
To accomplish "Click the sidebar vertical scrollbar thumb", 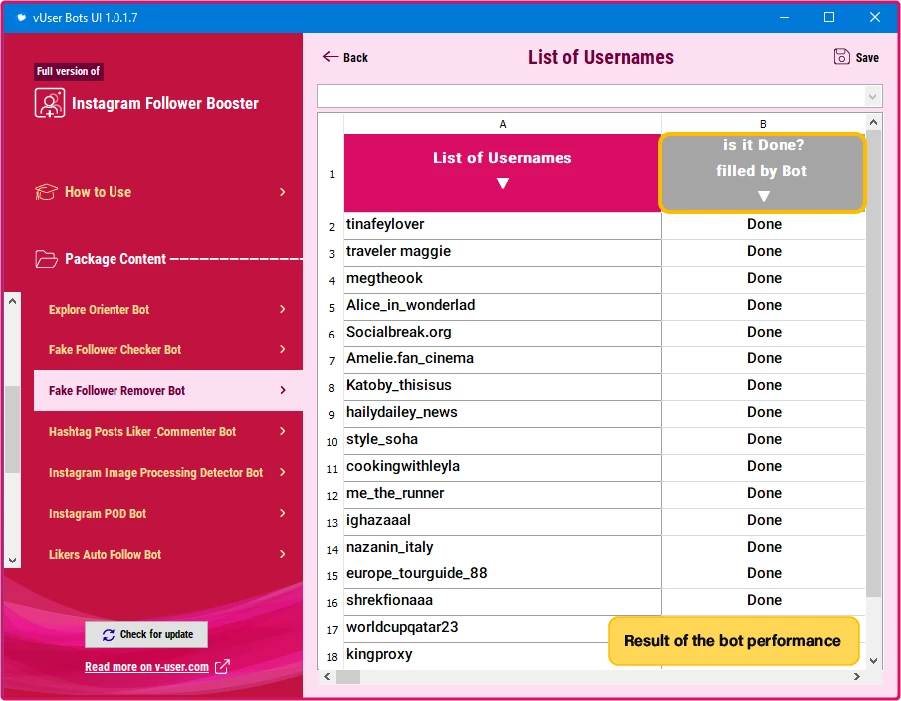I will [x=13, y=429].
